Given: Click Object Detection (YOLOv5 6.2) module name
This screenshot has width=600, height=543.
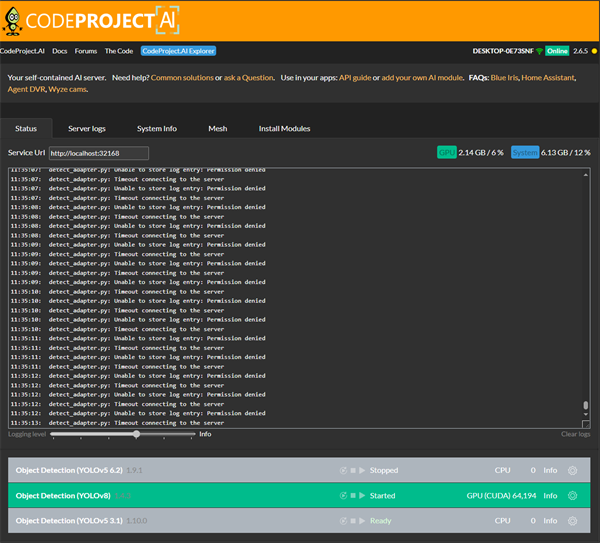Looking at the screenshot, I should pyautogui.click(x=69, y=470).
